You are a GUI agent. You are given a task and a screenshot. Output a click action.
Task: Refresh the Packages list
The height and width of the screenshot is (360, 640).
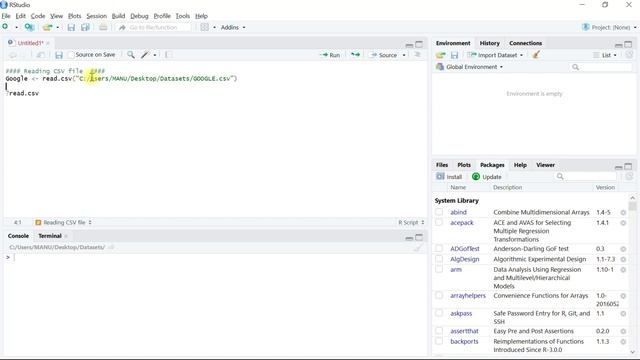click(629, 176)
